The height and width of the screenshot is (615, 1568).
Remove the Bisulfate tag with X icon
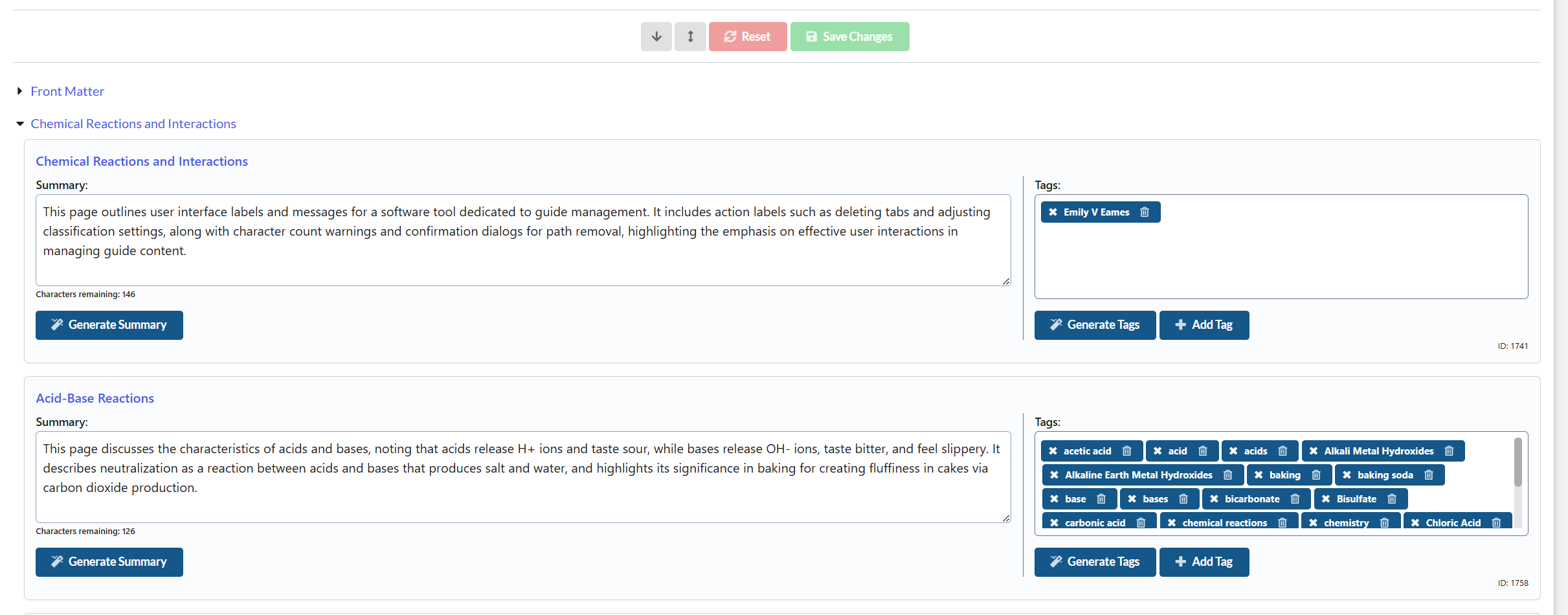pos(1326,499)
